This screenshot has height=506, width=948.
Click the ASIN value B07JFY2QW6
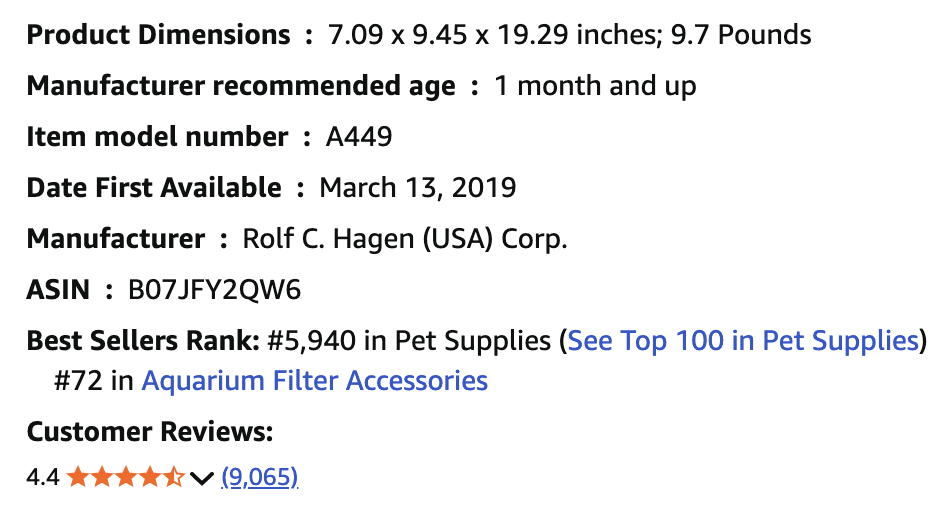[215, 290]
